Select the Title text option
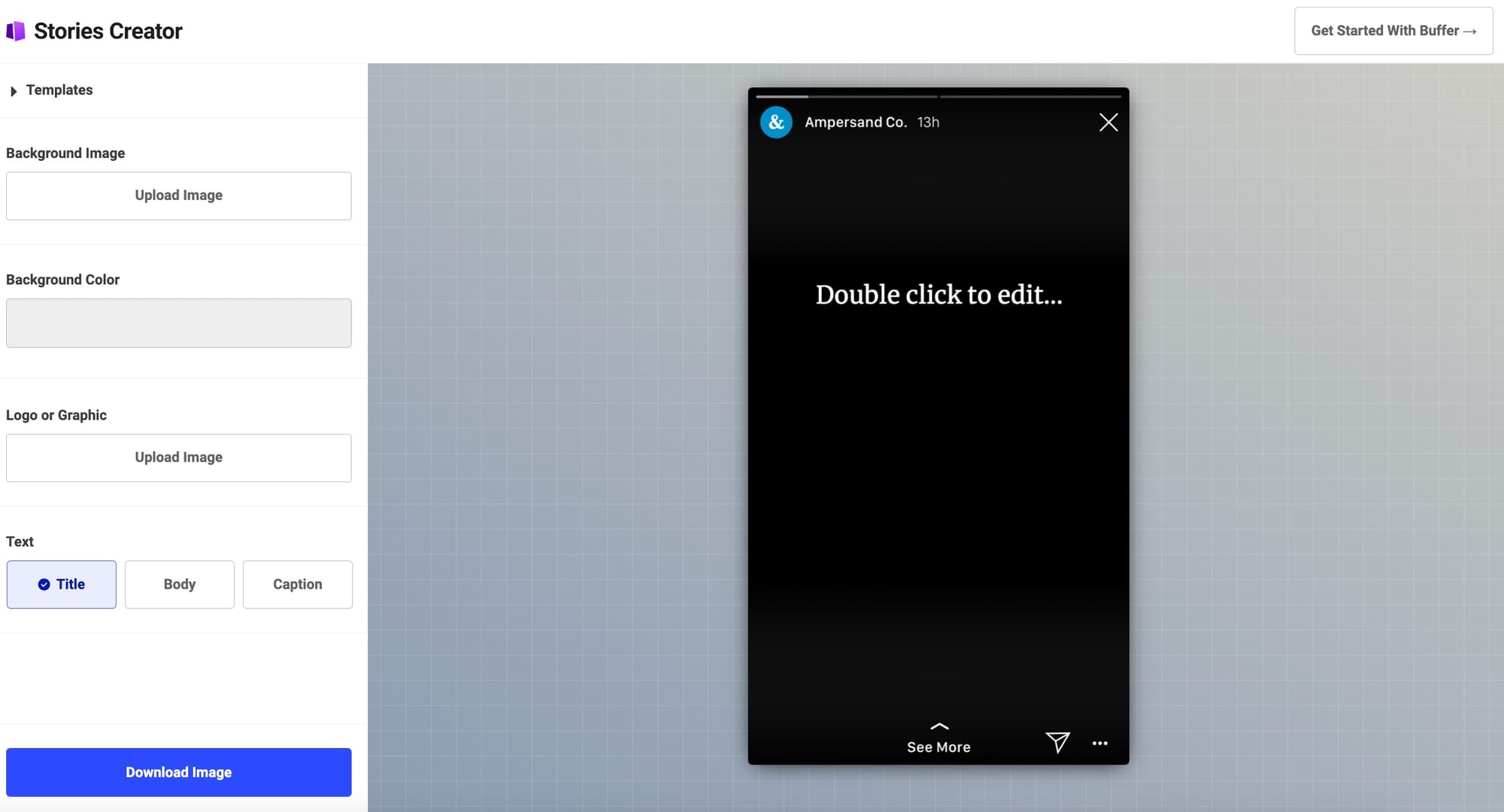Viewport: 1504px width, 812px height. click(x=62, y=584)
